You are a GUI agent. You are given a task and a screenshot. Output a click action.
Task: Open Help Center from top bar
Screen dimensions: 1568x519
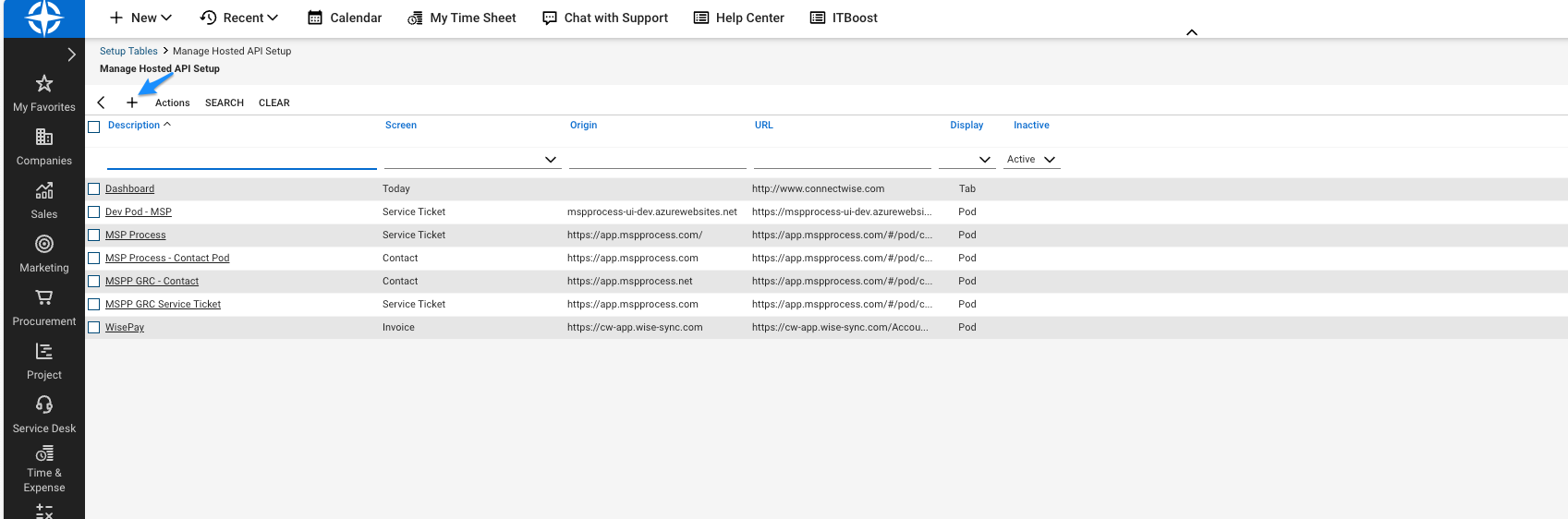(739, 18)
